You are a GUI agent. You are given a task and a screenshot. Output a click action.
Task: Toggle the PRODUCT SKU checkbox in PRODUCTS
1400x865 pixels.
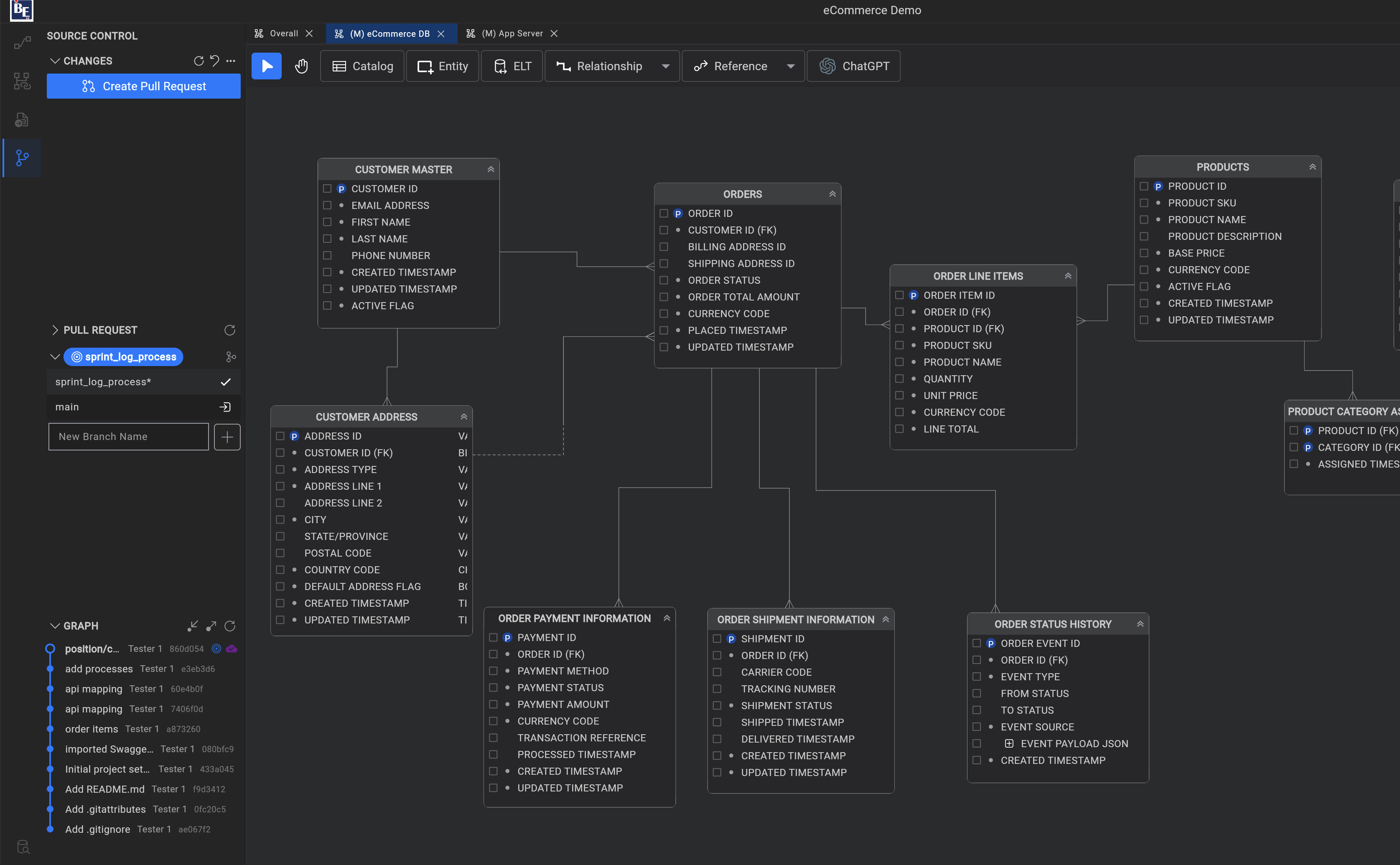tap(1144, 203)
